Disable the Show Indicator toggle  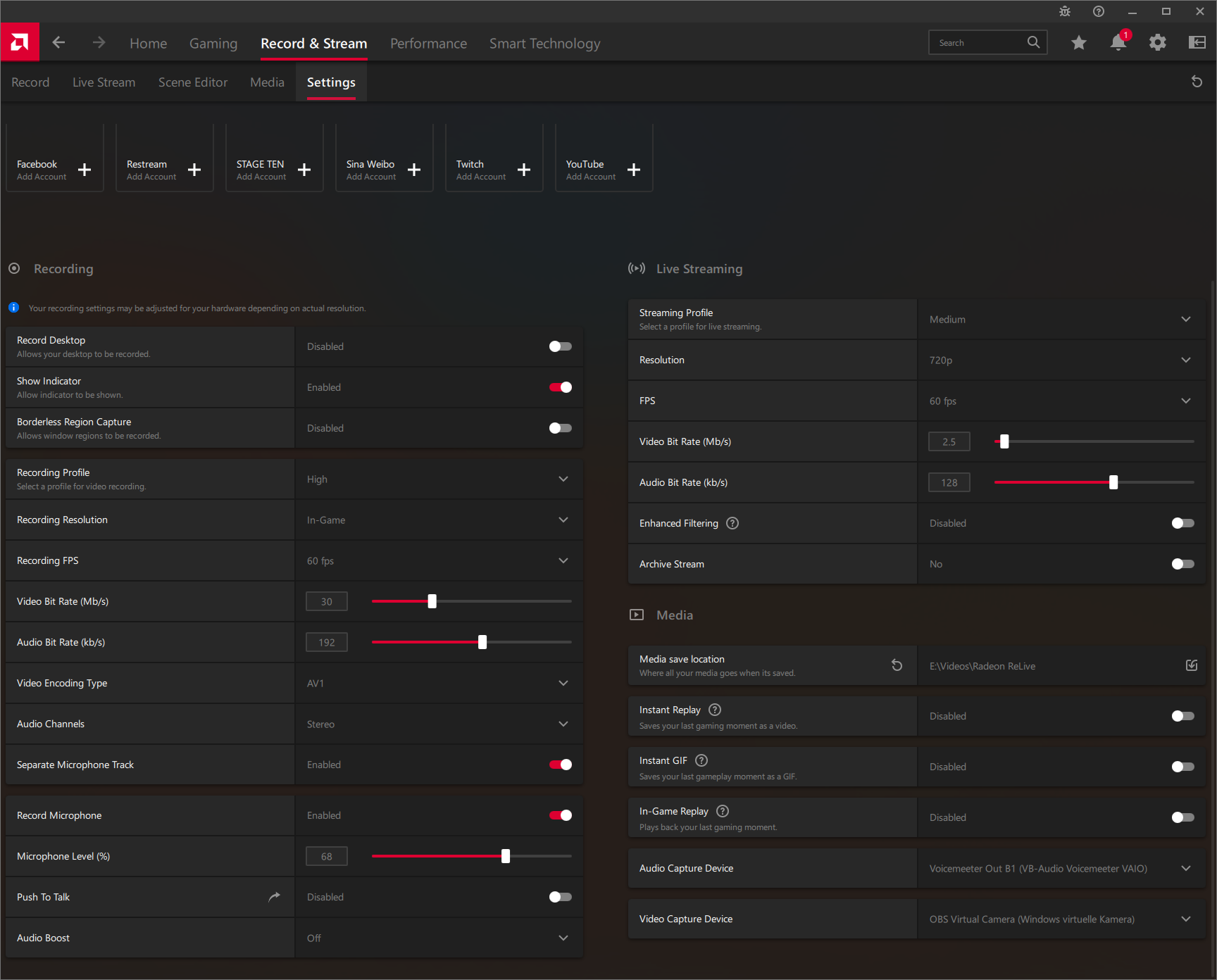pos(561,387)
